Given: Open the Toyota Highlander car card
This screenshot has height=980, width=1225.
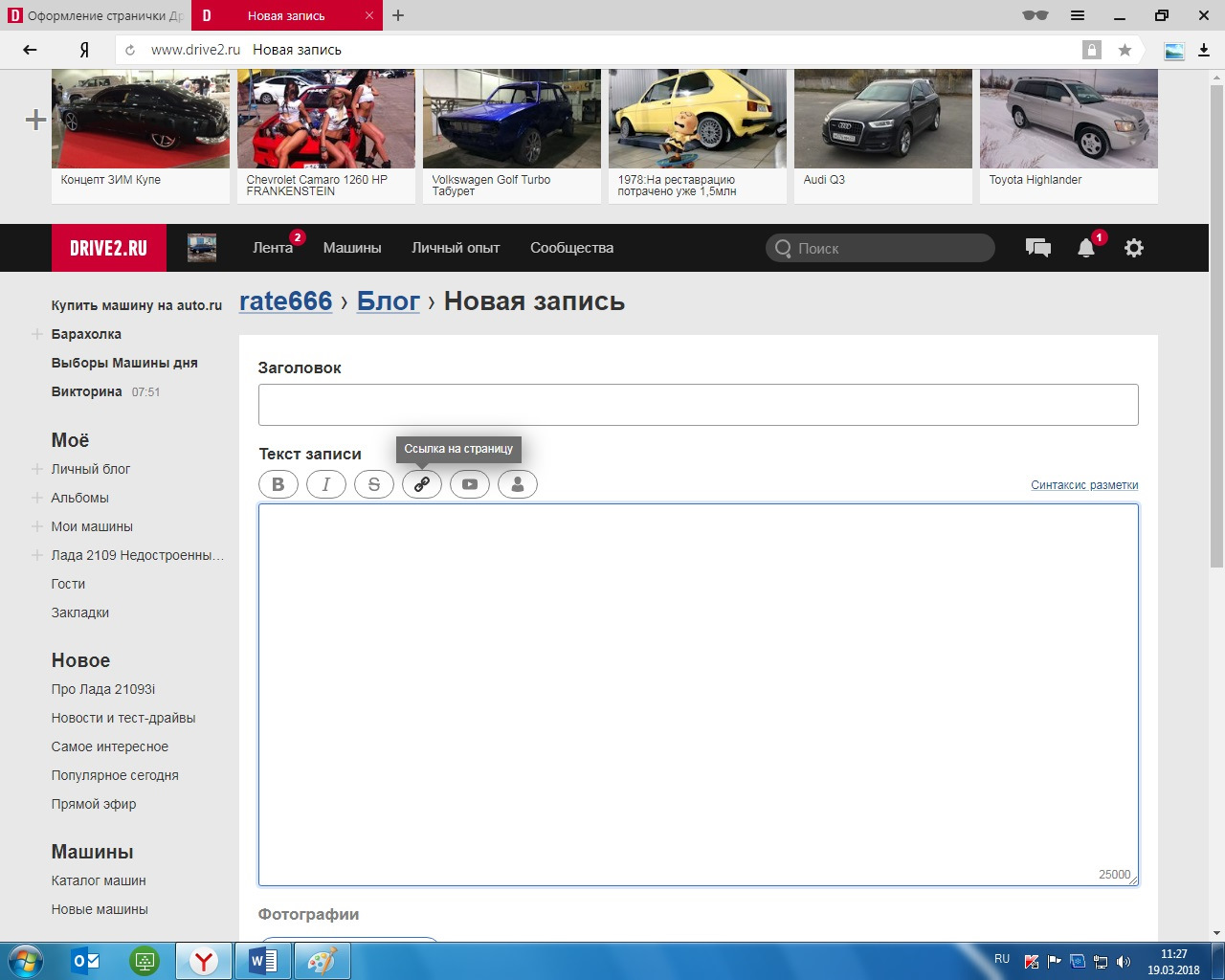Looking at the screenshot, I should click(1069, 136).
